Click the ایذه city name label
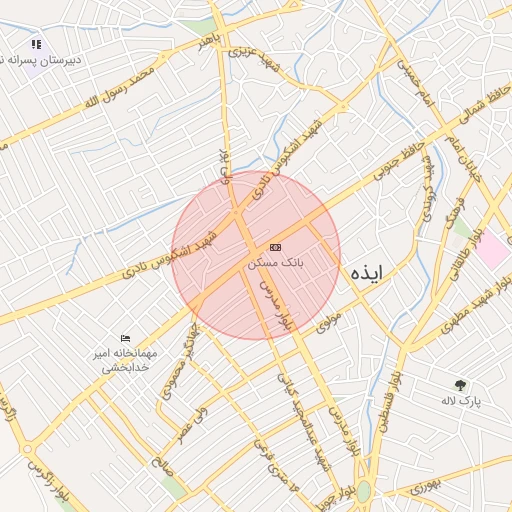 [367, 273]
